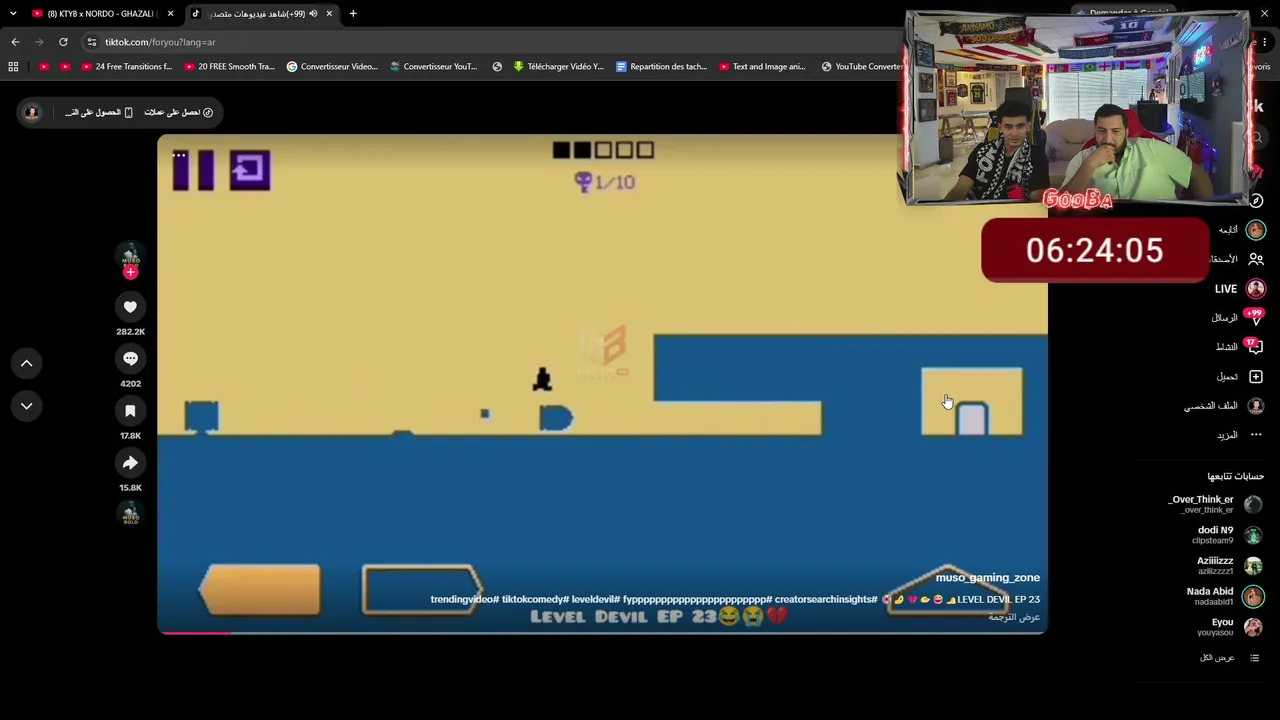The height and width of the screenshot is (720, 1280).
Task: Open the Friends (الأصدقاء) section
Action: pos(1236,259)
